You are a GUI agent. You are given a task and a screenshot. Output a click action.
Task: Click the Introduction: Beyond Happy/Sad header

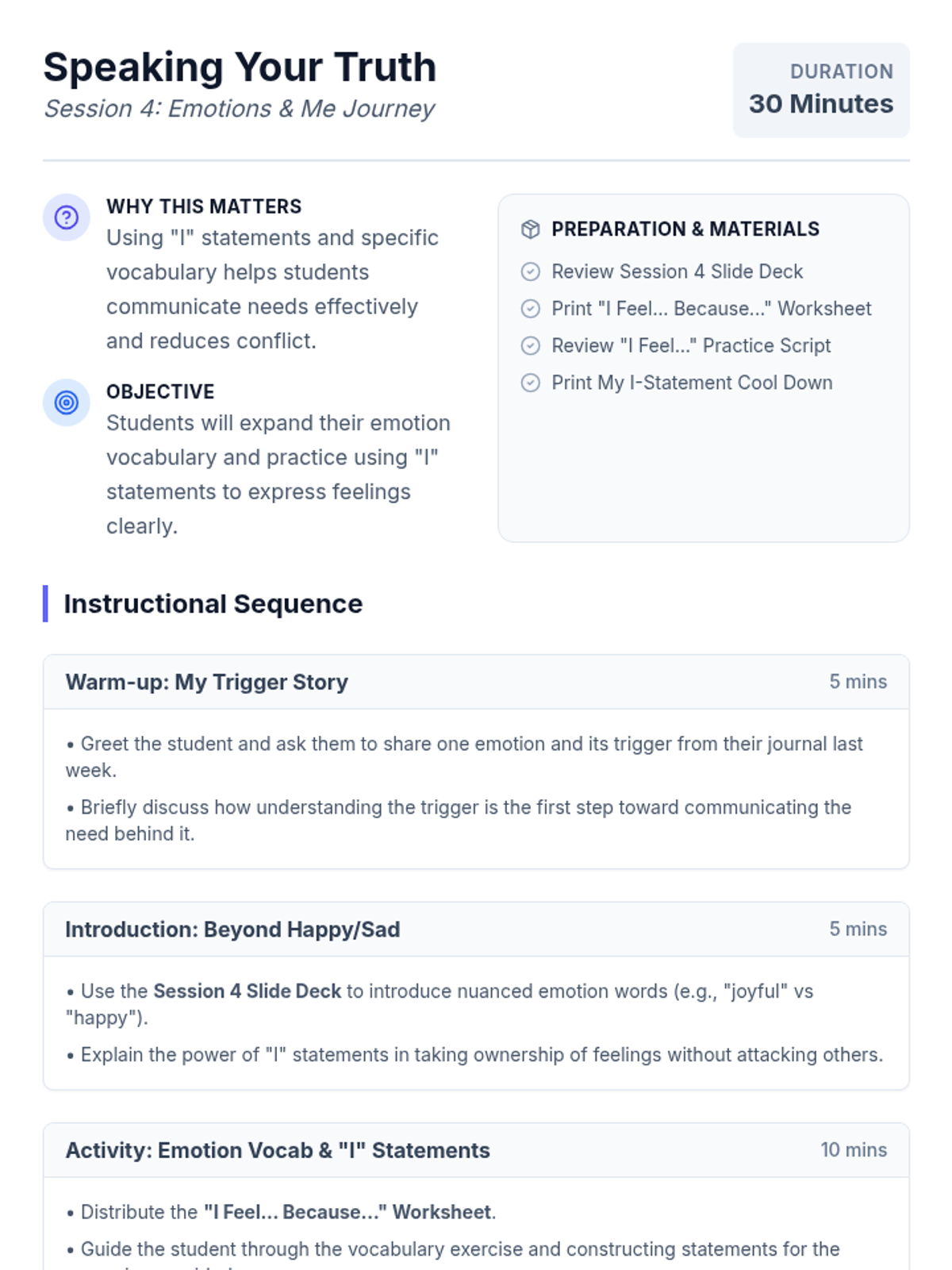click(x=232, y=929)
